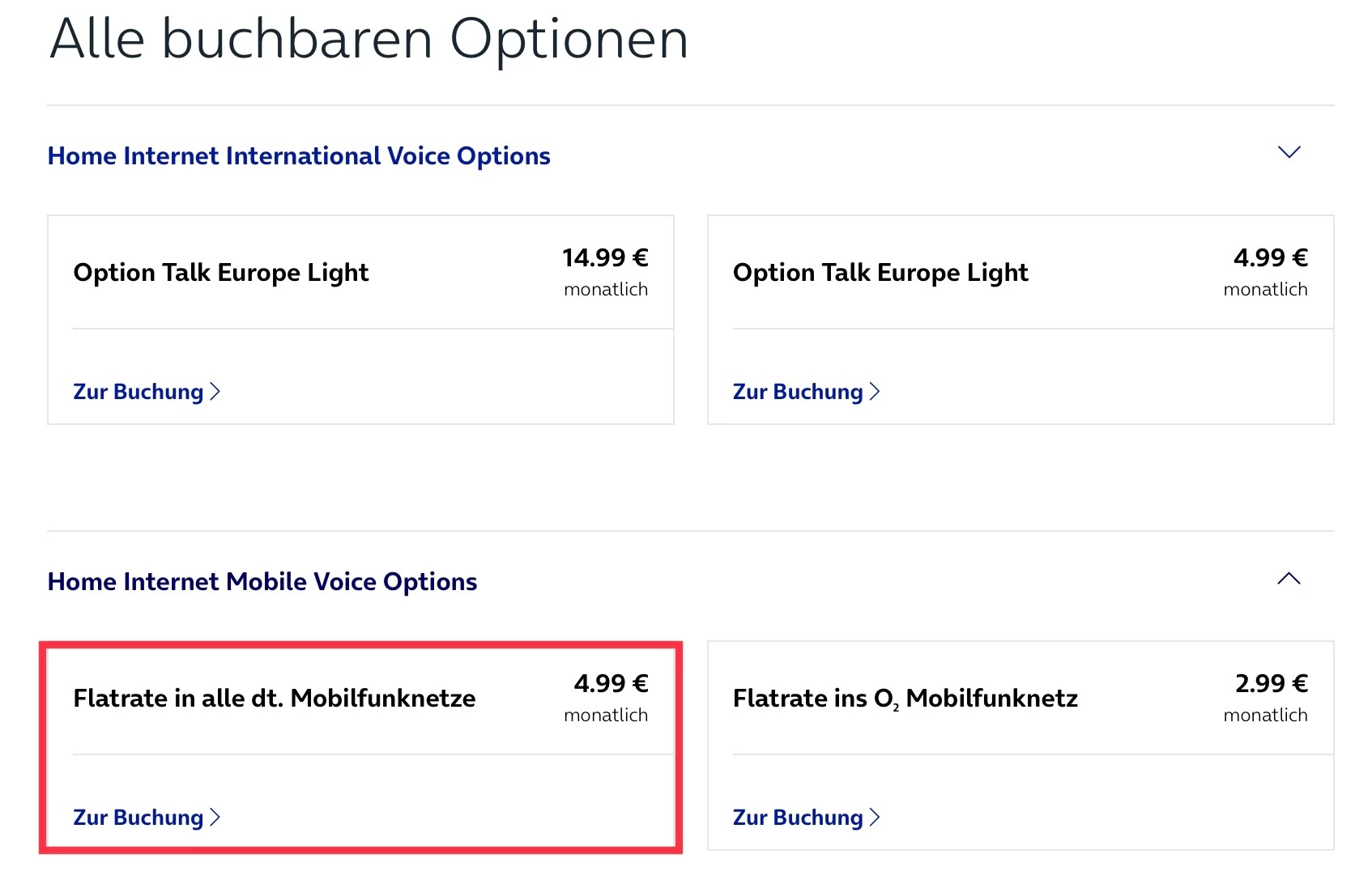The height and width of the screenshot is (871, 1372).
Task: Click the 'Flatrate ins O2 Mobilfunknetz' title
Action: tap(905, 699)
